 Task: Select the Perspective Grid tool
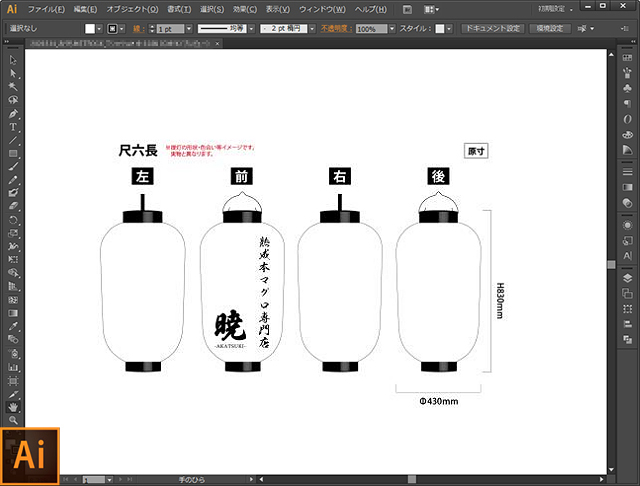click(x=13, y=286)
